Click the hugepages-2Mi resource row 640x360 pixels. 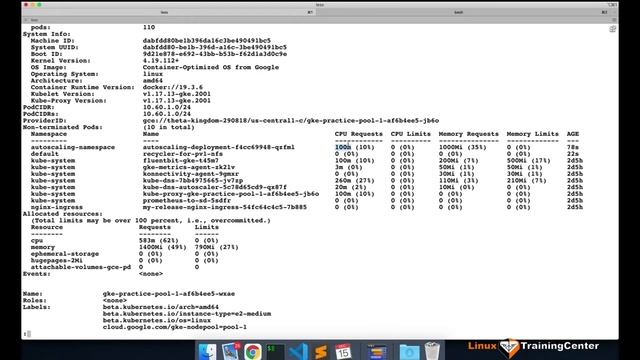point(125,260)
